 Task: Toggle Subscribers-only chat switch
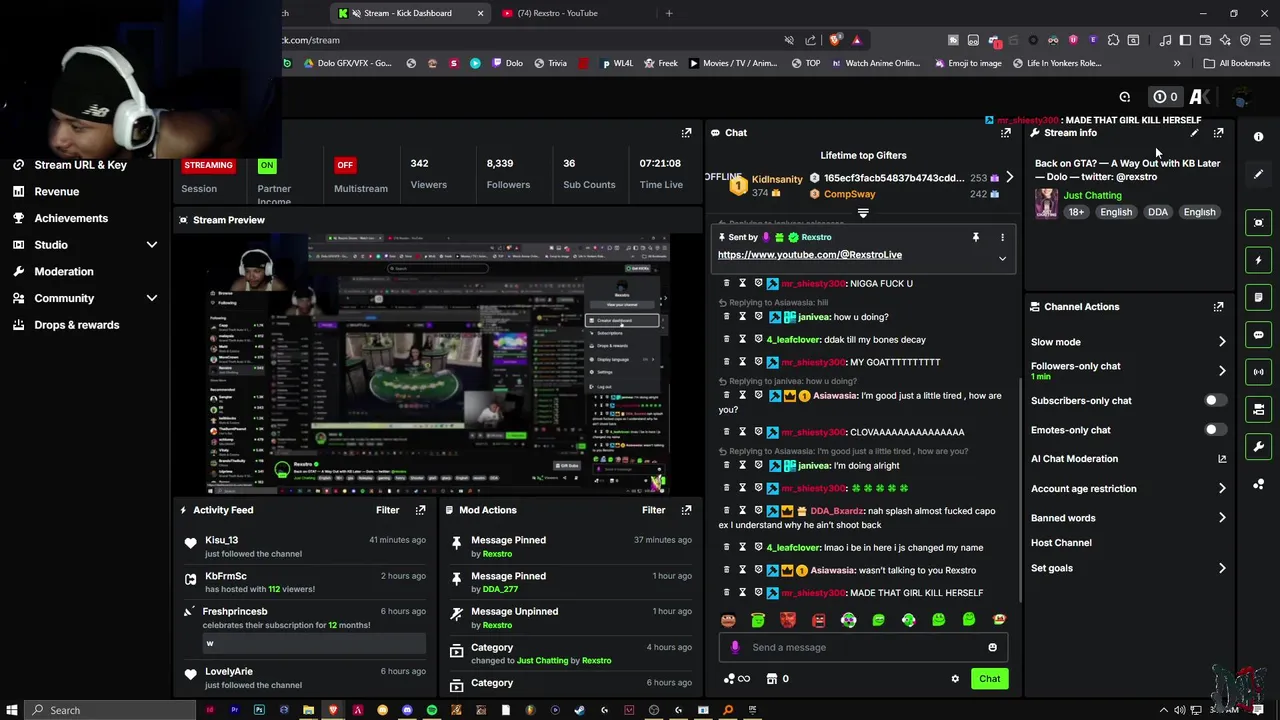(x=1214, y=401)
